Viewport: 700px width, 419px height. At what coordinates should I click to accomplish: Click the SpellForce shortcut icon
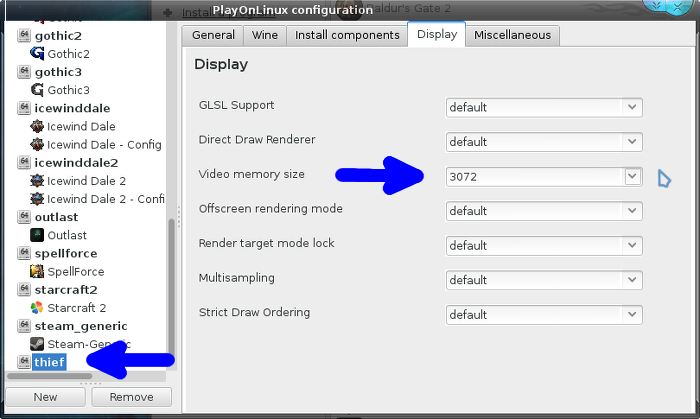[x=37, y=271]
